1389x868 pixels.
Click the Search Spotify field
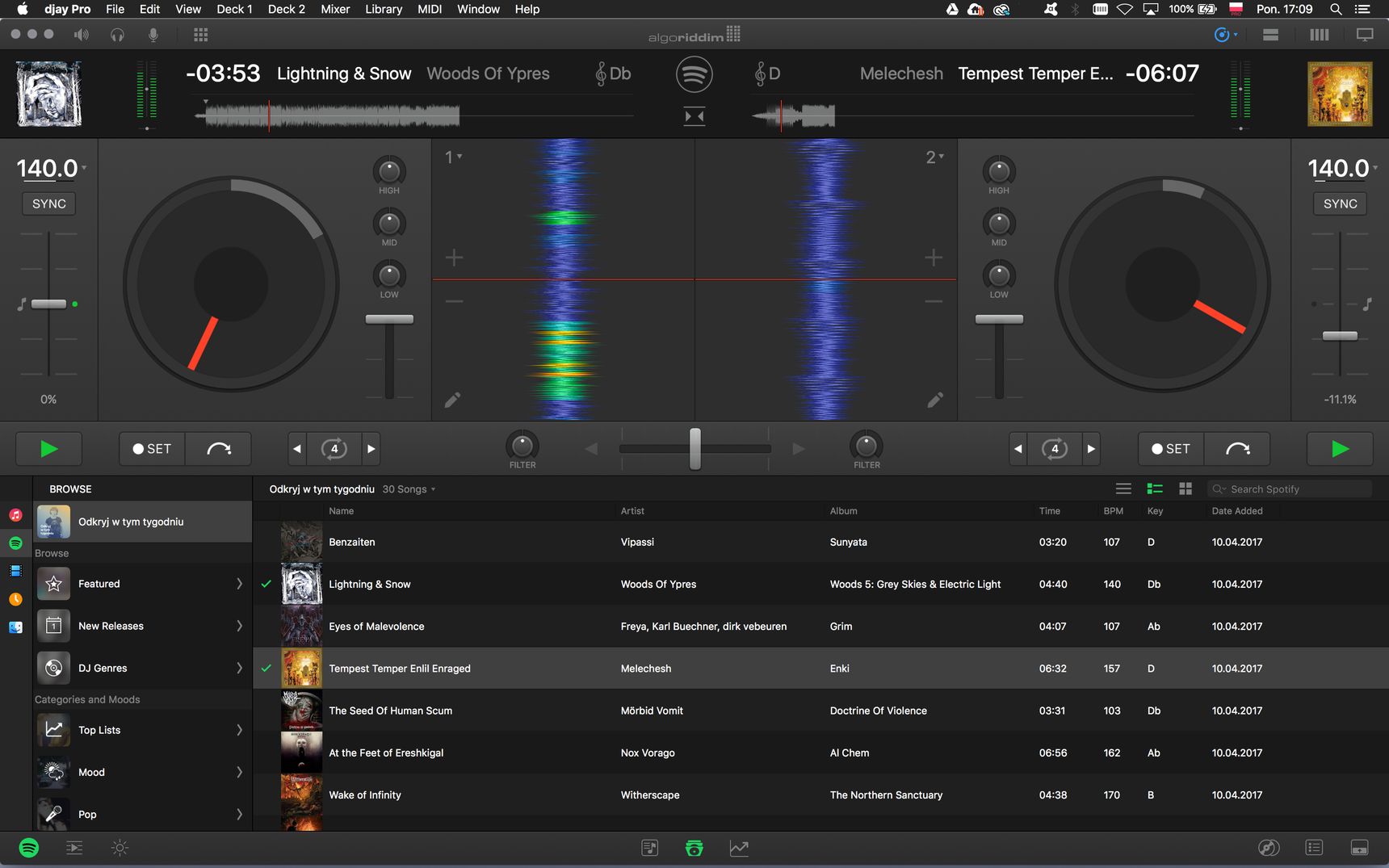[x=1290, y=489]
